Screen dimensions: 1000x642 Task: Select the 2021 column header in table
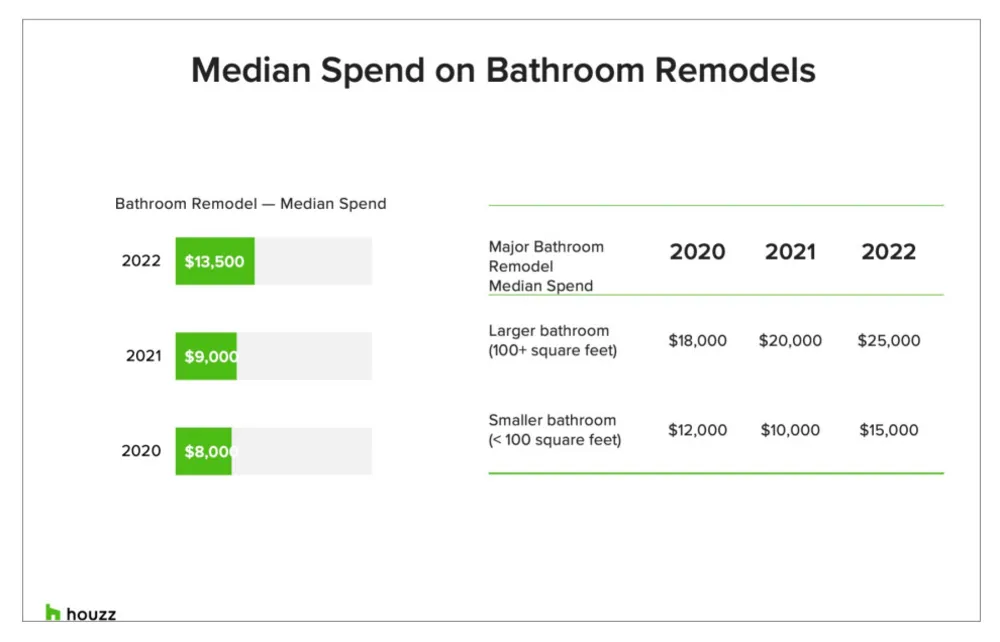point(790,251)
